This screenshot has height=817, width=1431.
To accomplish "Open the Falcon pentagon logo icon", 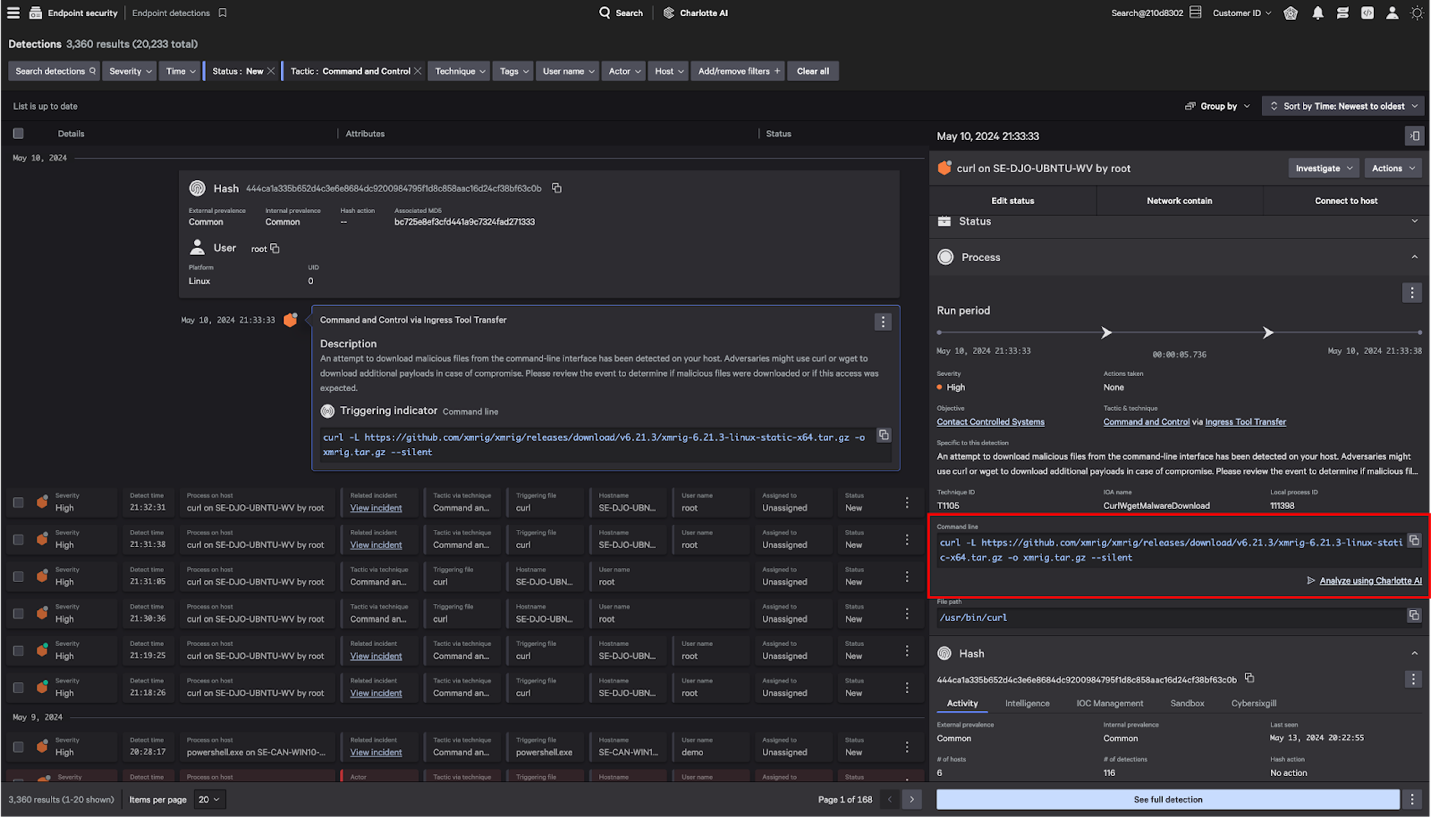I will pos(1291,13).
